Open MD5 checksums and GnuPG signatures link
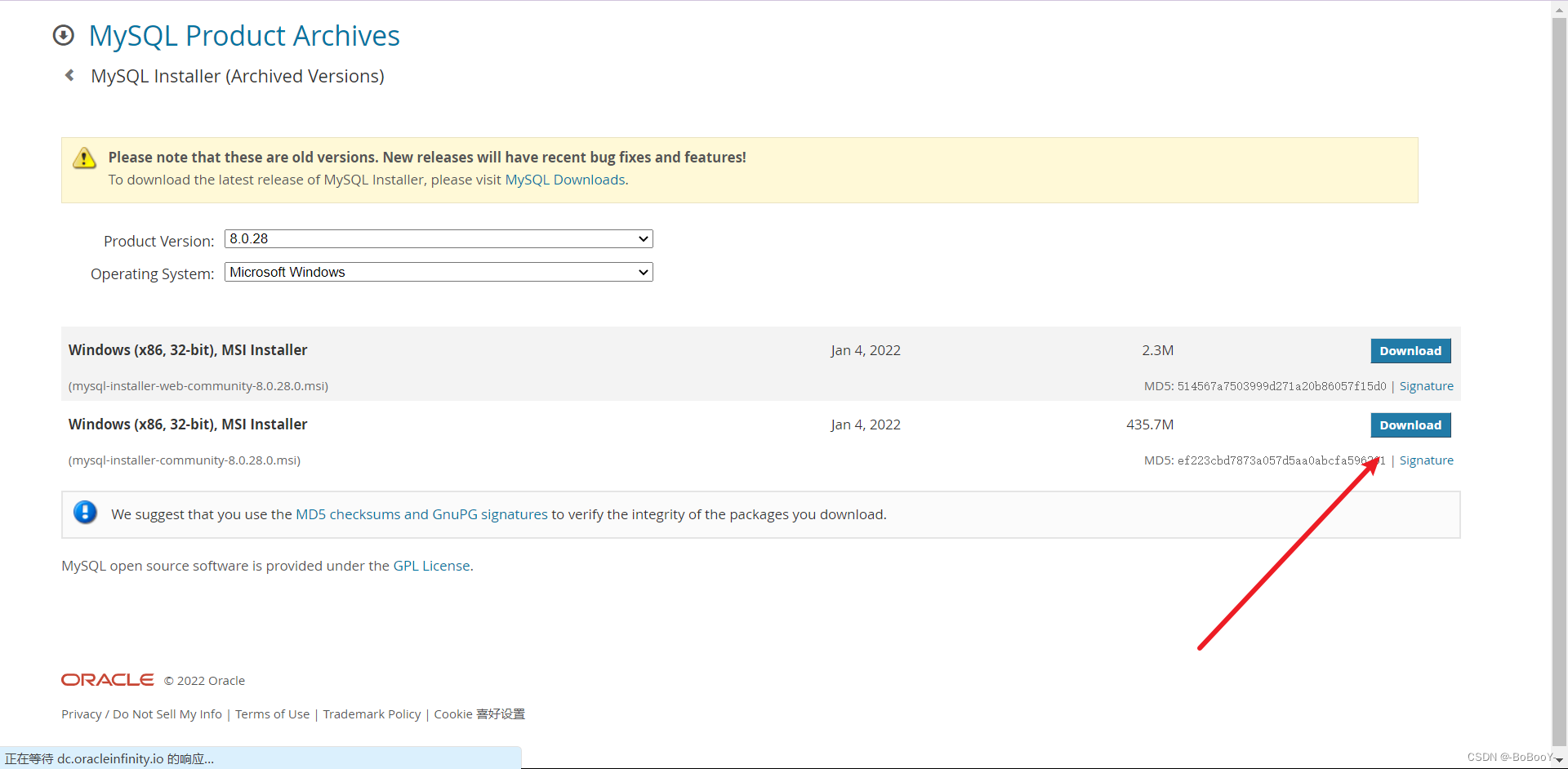This screenshot has height=769, width=1568. [x=421, y=514]
